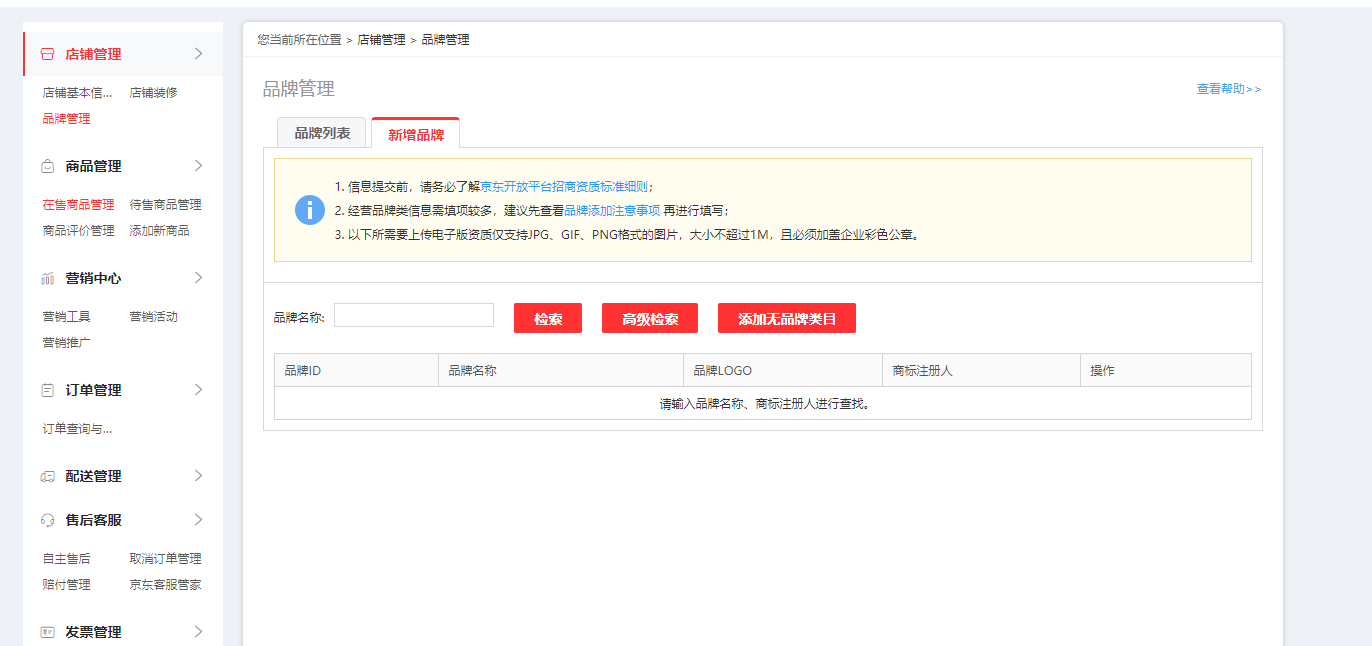
Task: Click the 高级检索 advanced search button
Action: tap(649, 319)
